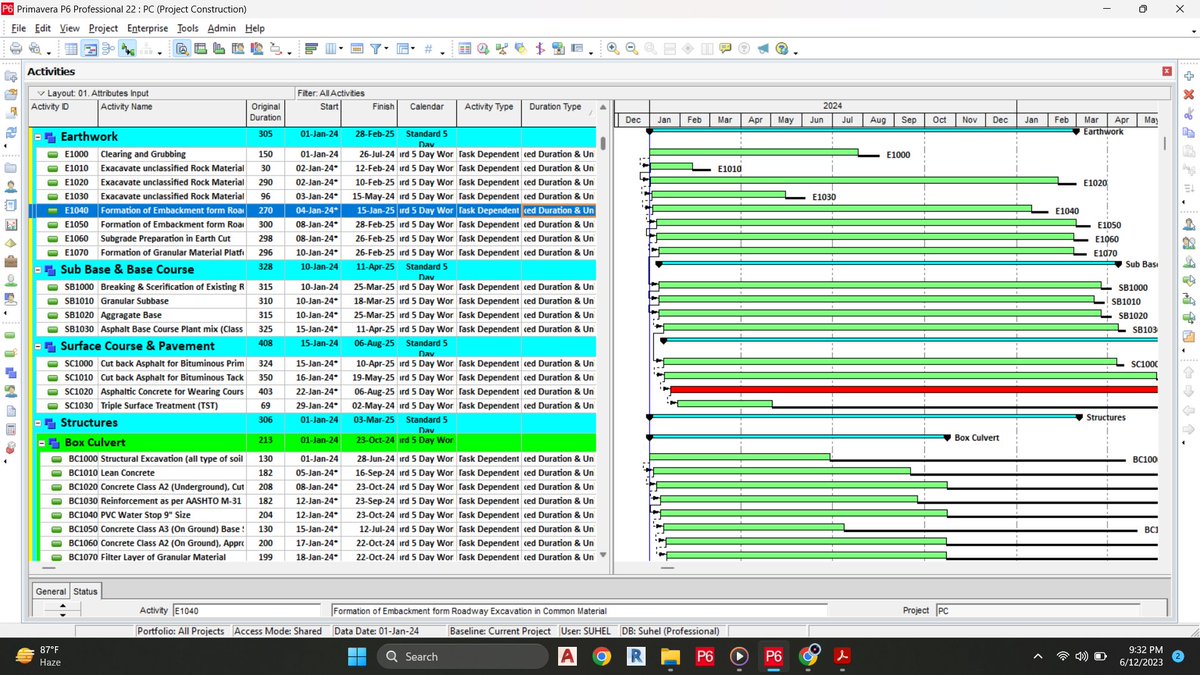Collapse the Surface Course & Pavement group
The width and height of the screenshot is (1200, 675).
click(37, 346)
